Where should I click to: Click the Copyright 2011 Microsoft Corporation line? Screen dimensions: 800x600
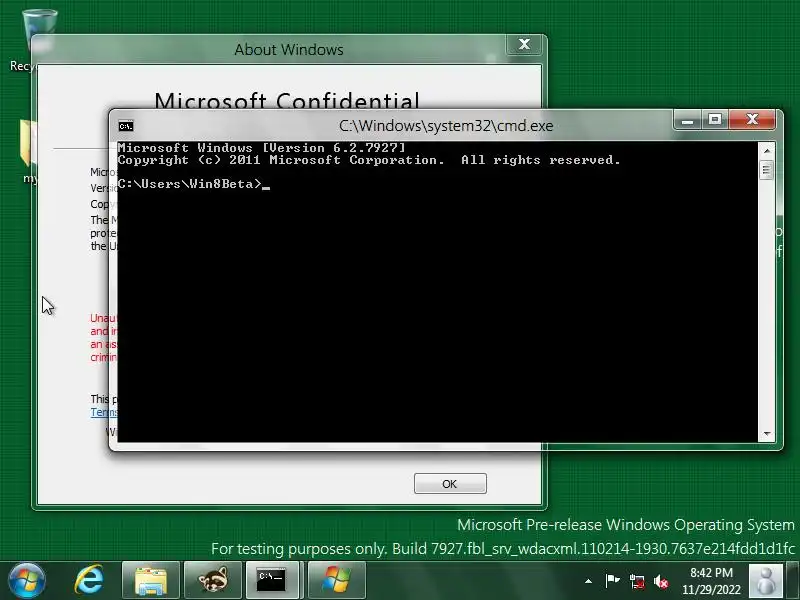pos(369,160)
